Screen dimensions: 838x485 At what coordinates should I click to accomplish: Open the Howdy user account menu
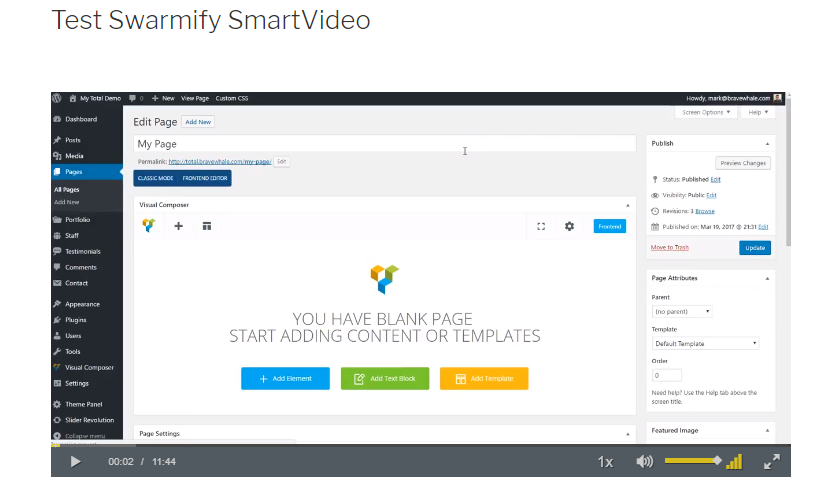734,98
